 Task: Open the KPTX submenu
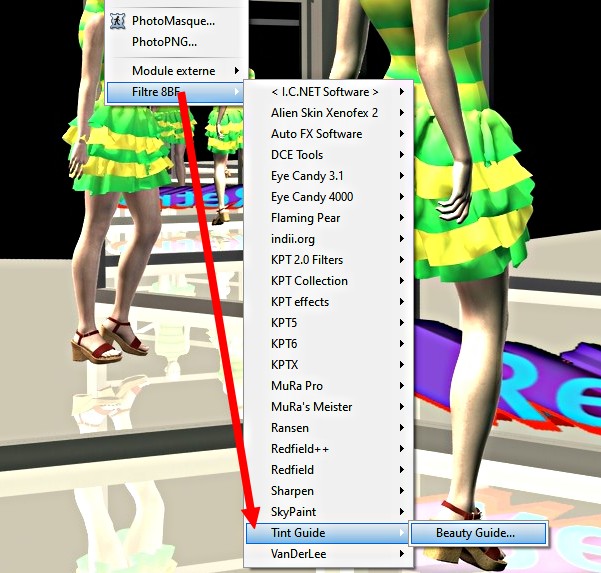pyautogui.click(x=328, y=364)
